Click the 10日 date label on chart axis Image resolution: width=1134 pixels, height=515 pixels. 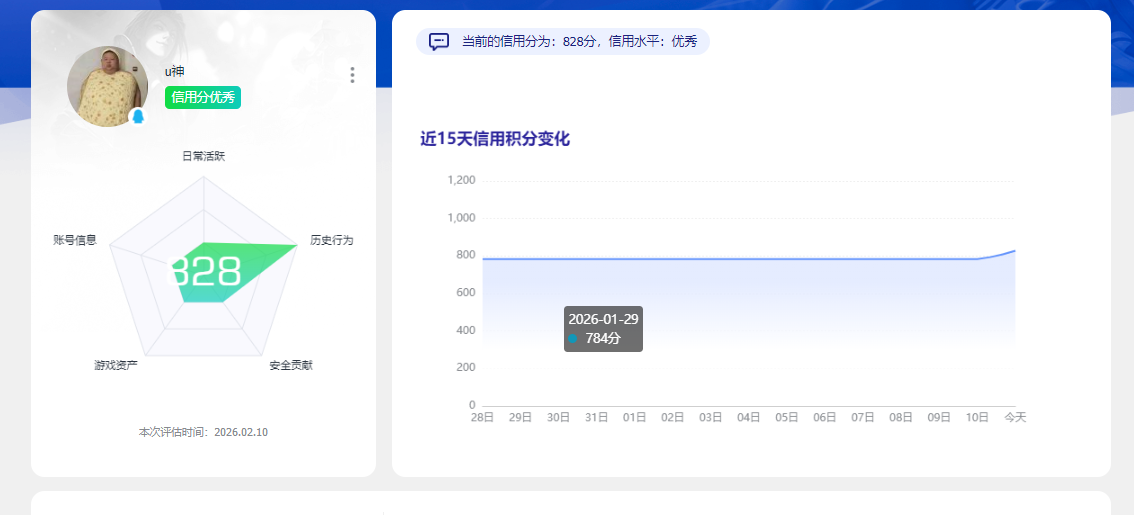pyautogui.click(x=977, y=417)
